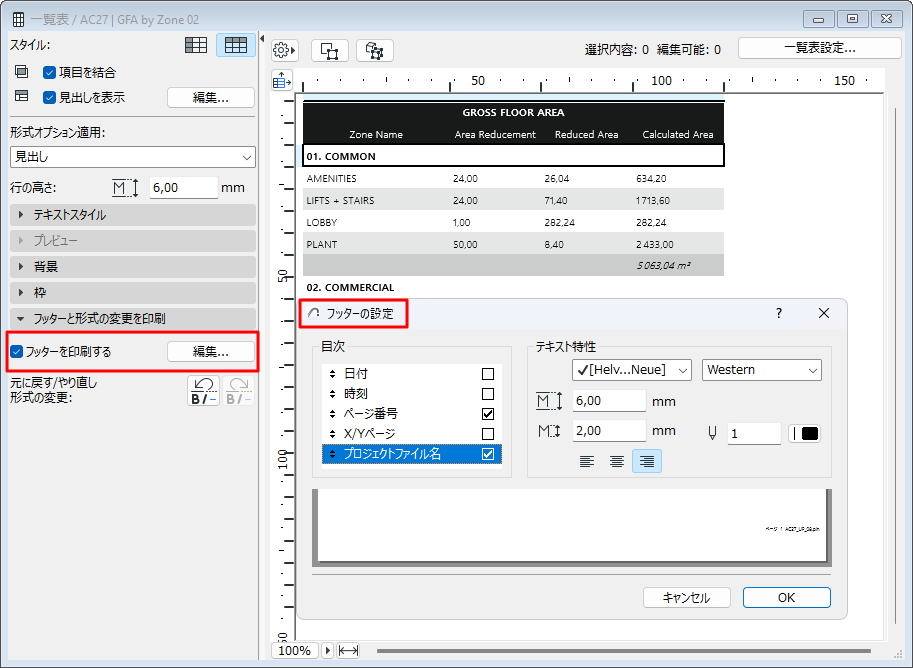
Task: Click the LOBBY zone cell
Action: coord(321,222)
